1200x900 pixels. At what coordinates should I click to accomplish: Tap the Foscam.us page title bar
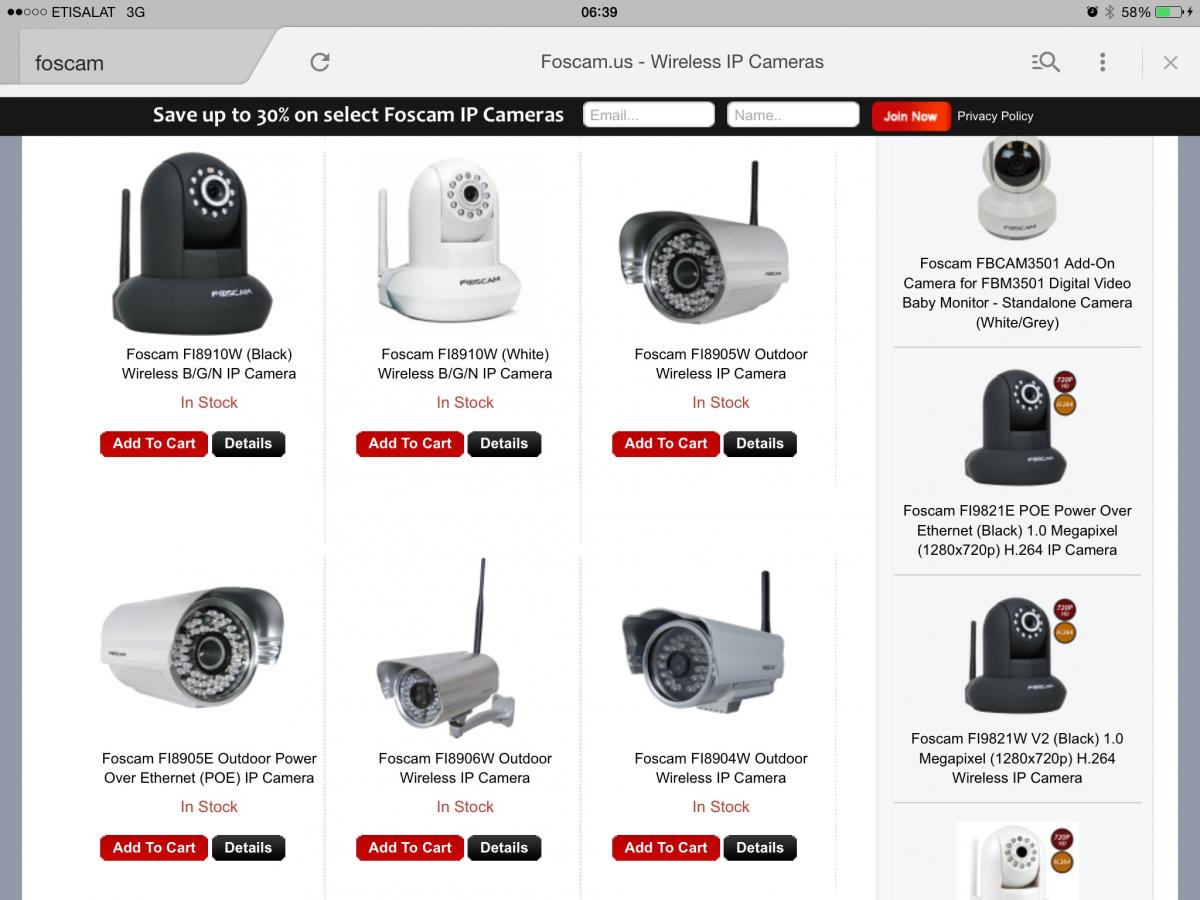(x=682, y=62)
